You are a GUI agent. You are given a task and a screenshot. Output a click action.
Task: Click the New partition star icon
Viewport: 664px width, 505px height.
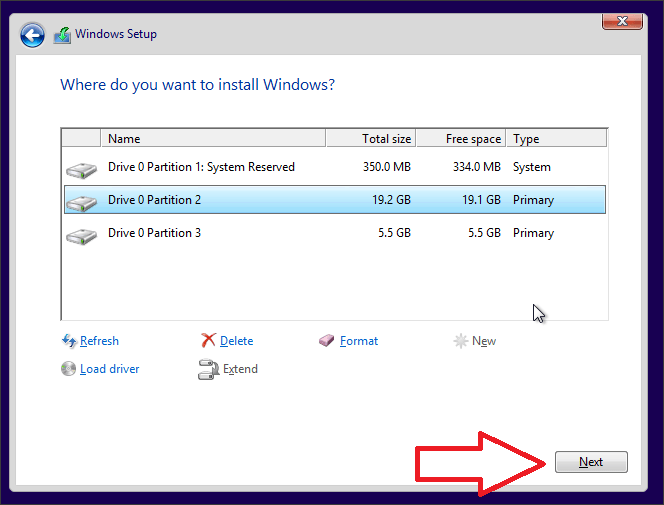461,341
